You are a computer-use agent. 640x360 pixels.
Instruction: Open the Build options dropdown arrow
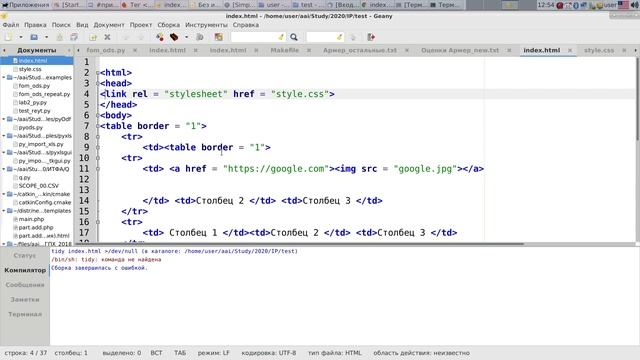click(x=187, y=37)
